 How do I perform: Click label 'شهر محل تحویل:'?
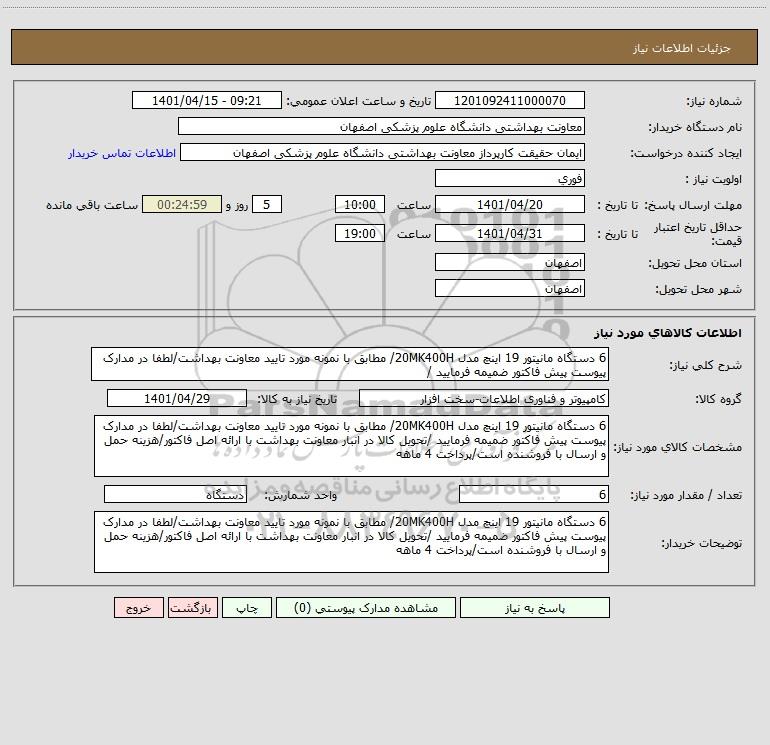(x=699, y=289)
